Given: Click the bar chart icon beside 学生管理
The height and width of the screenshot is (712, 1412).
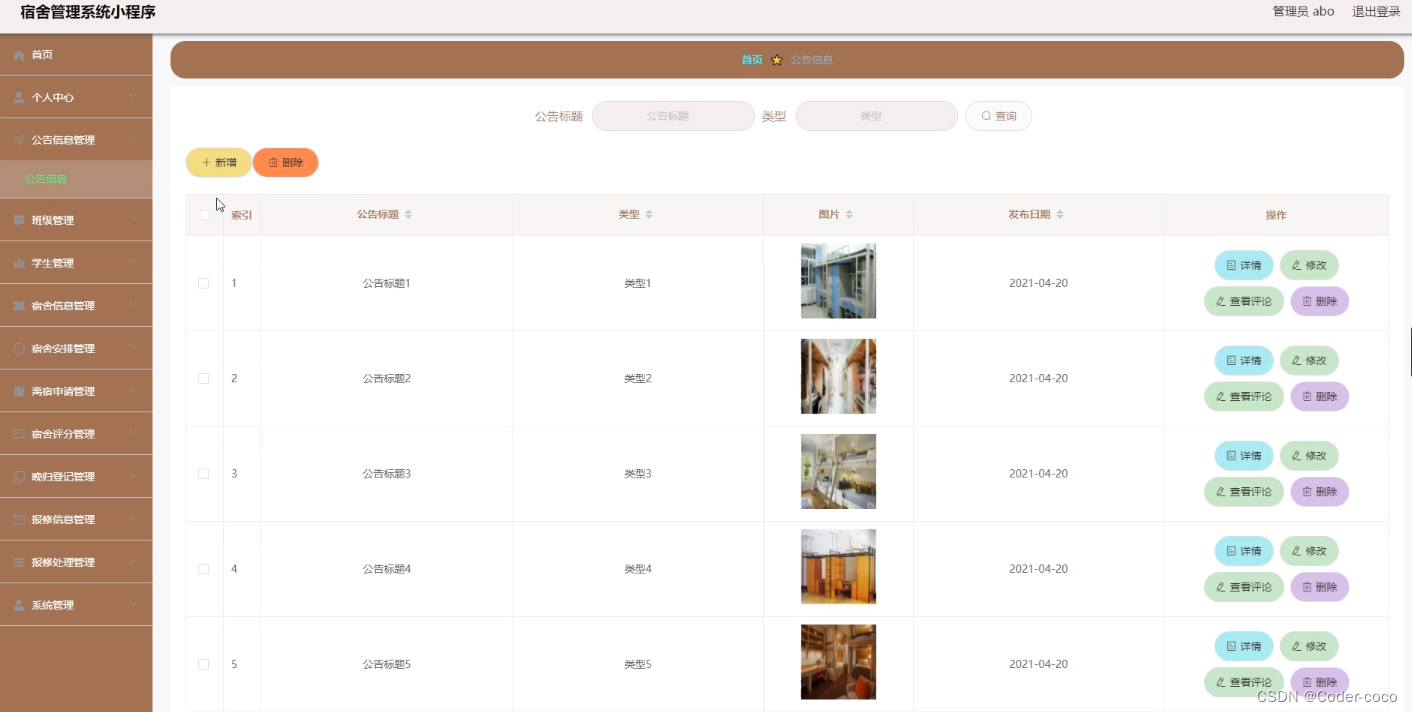Looking at the screenshot, I should (x=19, y=263).
